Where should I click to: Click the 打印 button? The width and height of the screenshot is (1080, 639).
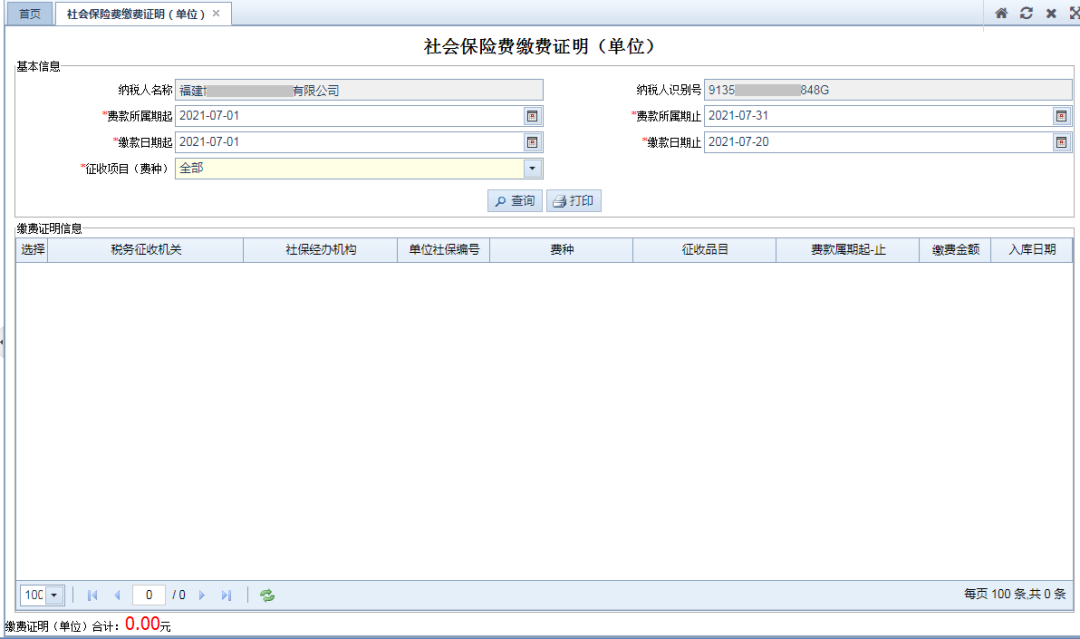[573, 200]
